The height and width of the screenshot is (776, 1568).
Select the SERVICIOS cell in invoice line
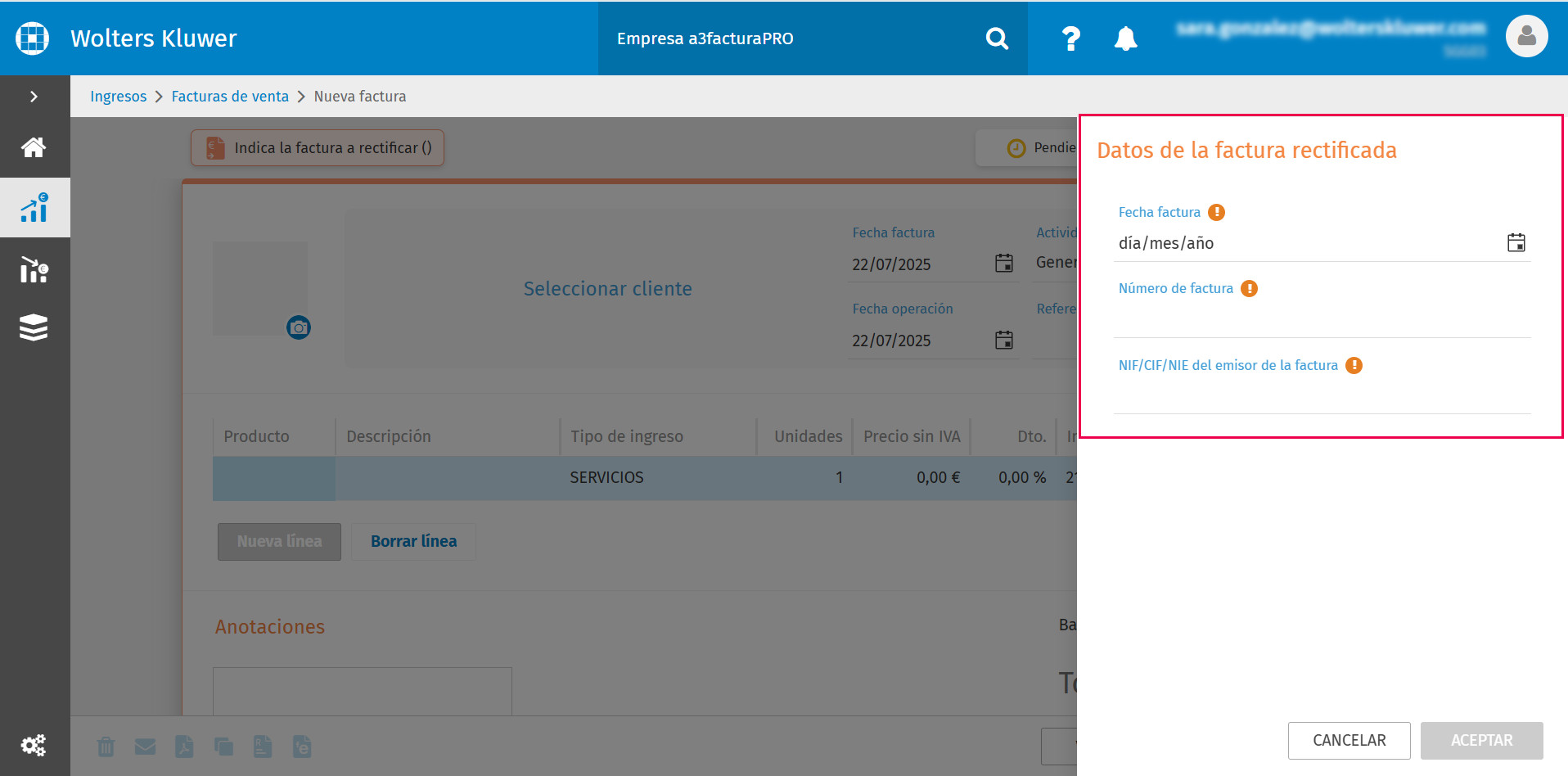658,478
